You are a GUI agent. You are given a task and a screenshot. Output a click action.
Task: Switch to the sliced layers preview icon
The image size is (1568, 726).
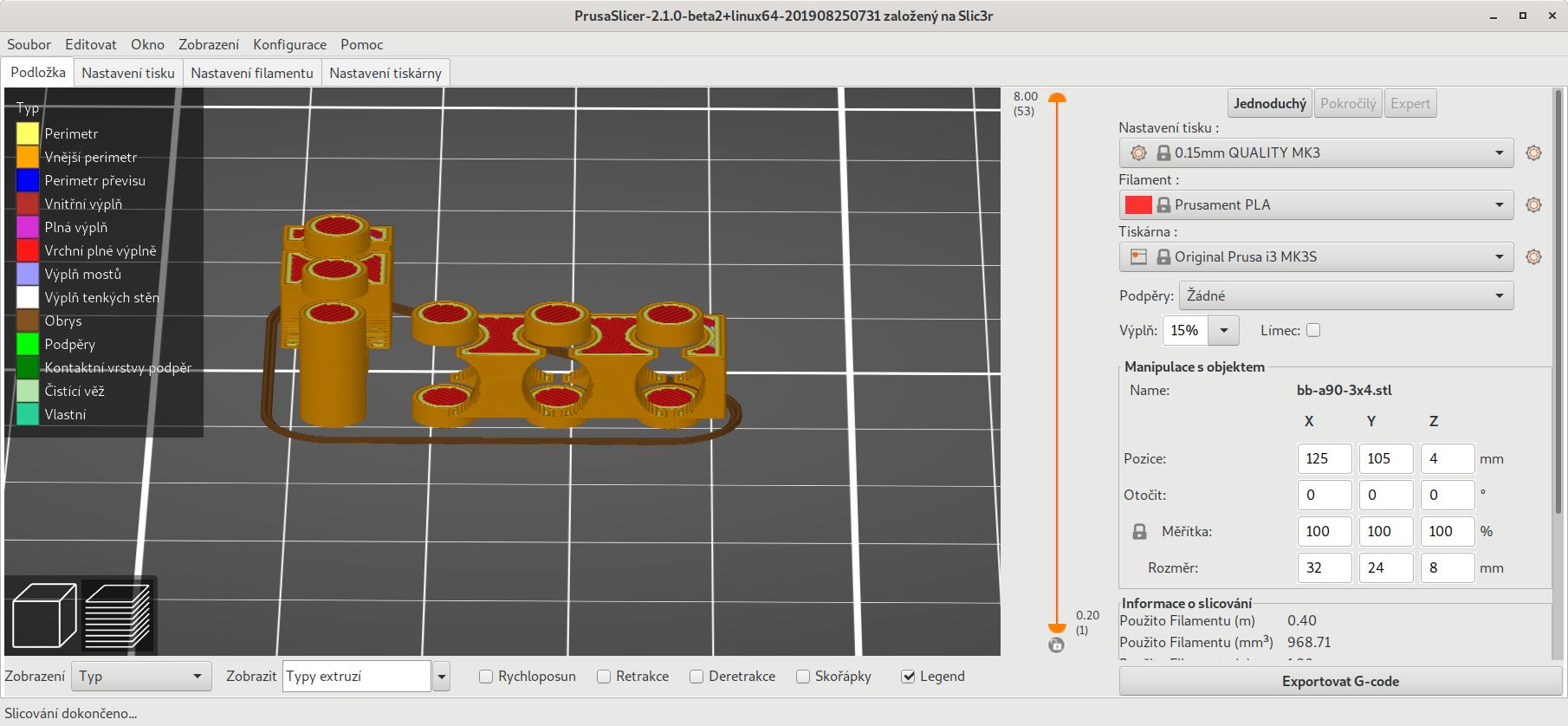pos(117,616)
